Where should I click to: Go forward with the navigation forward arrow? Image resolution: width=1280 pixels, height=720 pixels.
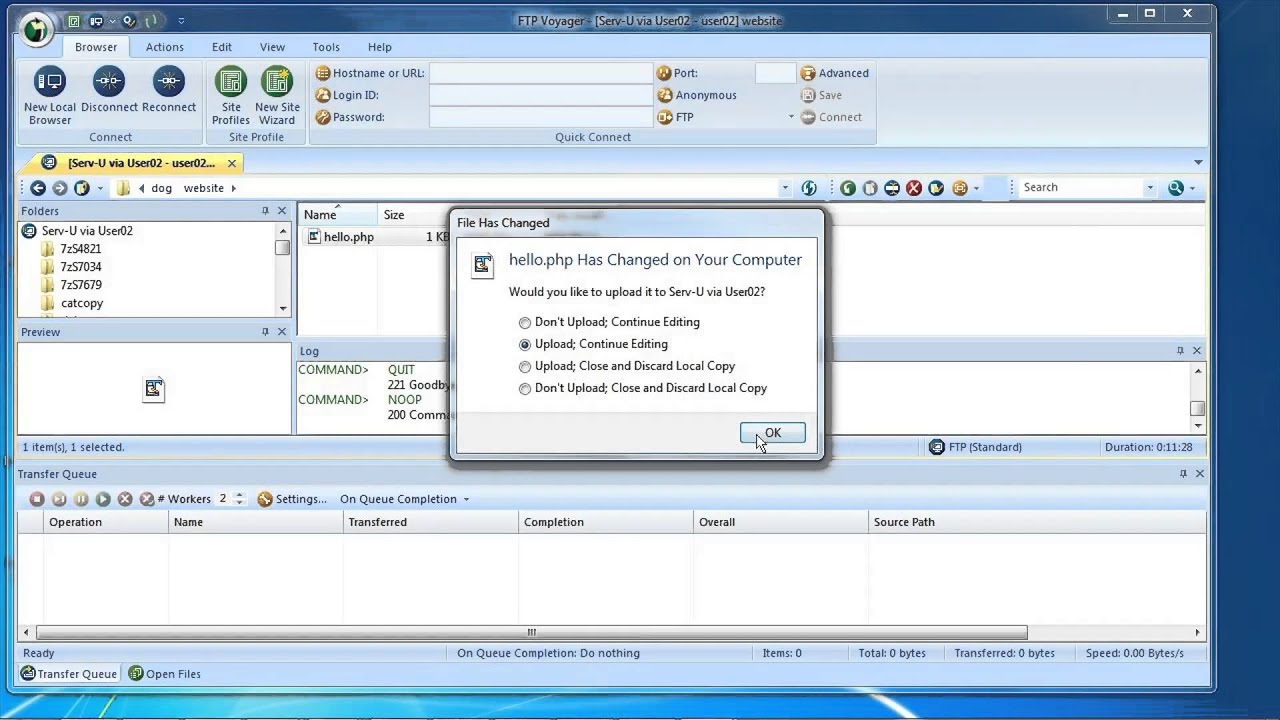point(60,188)
